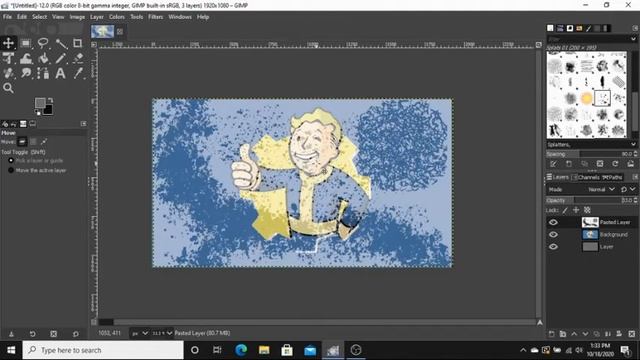
Task: Open File Explorer from the taskbar
Action: pos(264,350)
